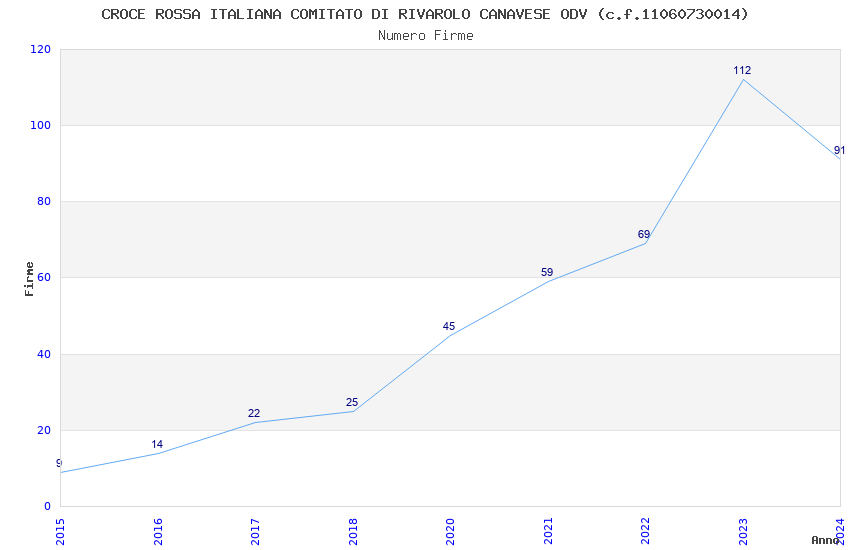The width and height of the screenshot is (850, 550).
Task: Select the data label 91 for 2024
Action: (x=839, y=150)
